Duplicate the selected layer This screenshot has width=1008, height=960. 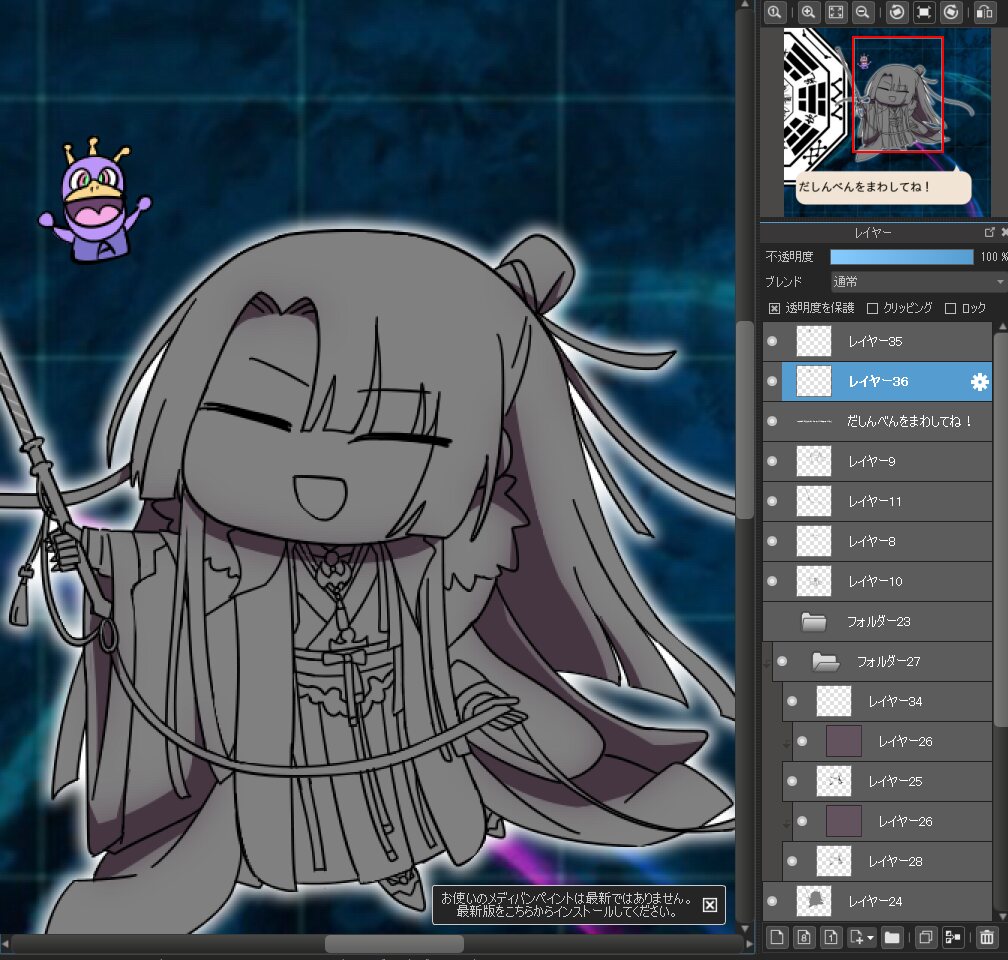tap(925, 937)
